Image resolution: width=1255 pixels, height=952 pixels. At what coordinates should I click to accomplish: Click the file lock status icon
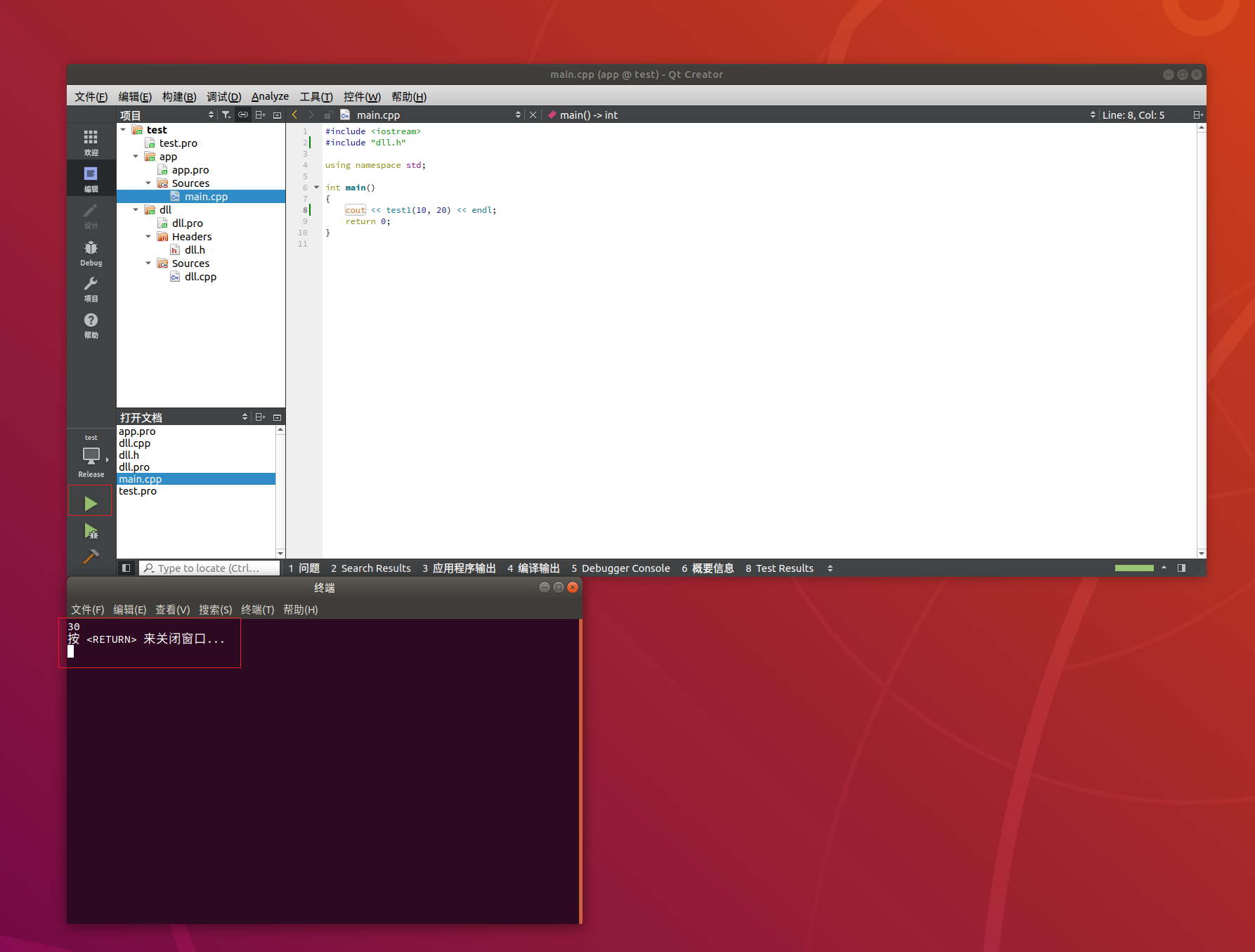(328, 115)
